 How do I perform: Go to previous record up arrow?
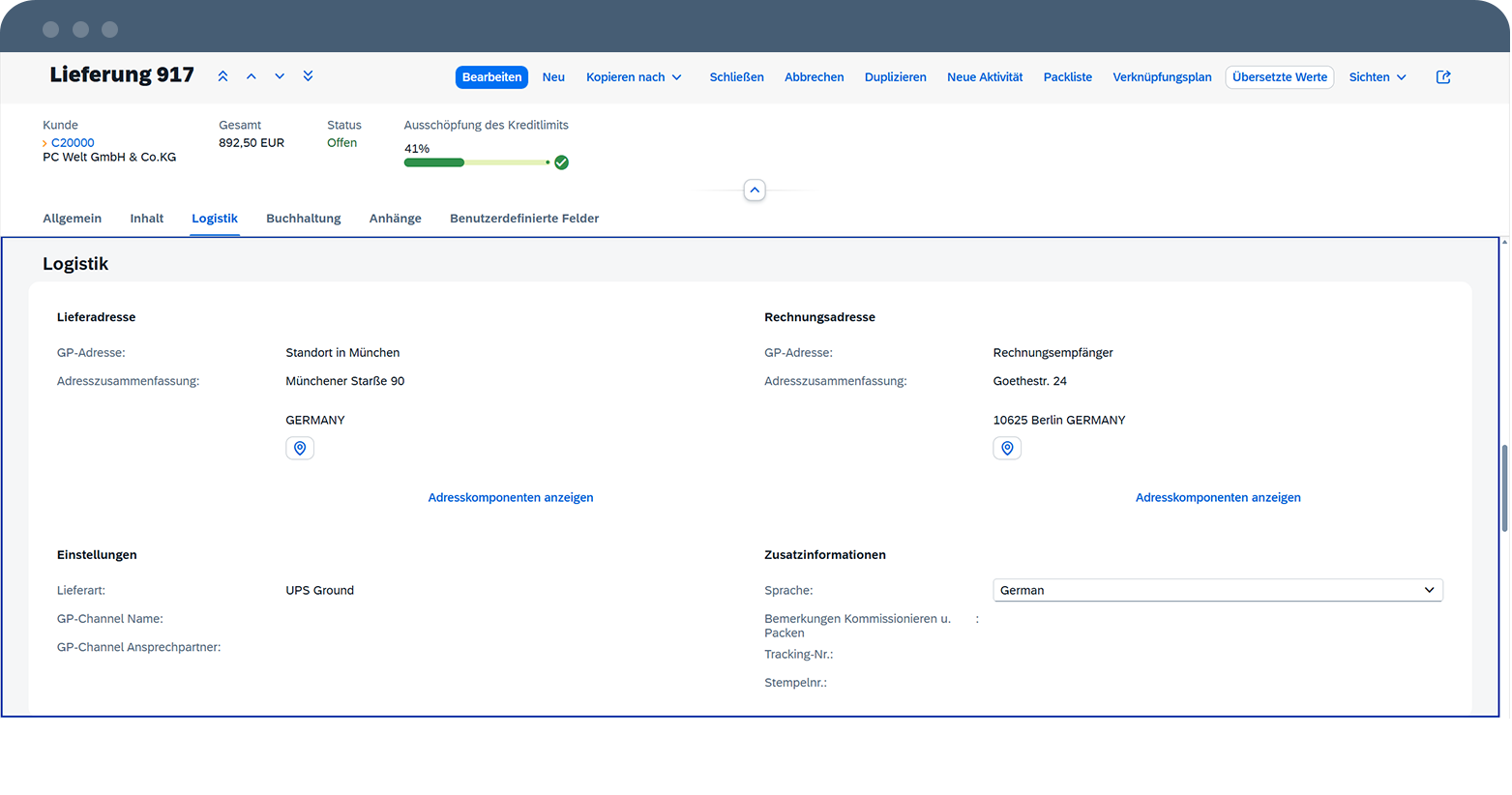[x=252, y=76]
